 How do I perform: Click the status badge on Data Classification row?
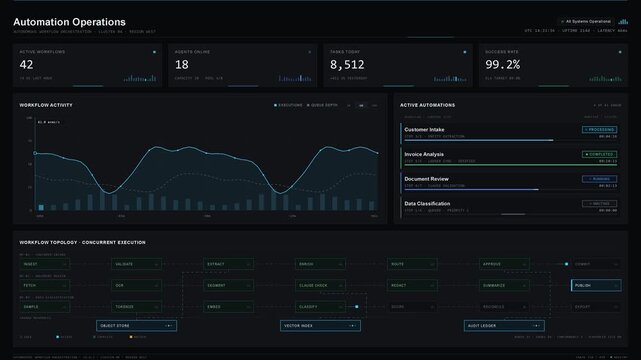click(x=599, y=203)
